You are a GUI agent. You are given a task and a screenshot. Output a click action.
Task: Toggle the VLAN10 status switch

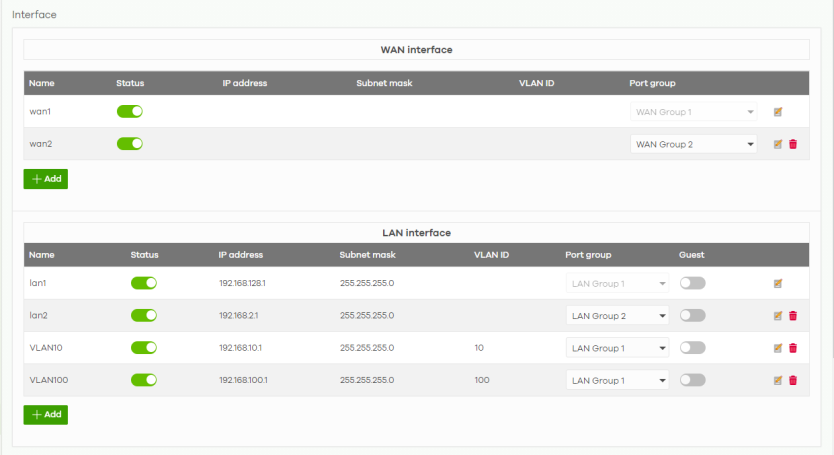[x=144, y=348]
